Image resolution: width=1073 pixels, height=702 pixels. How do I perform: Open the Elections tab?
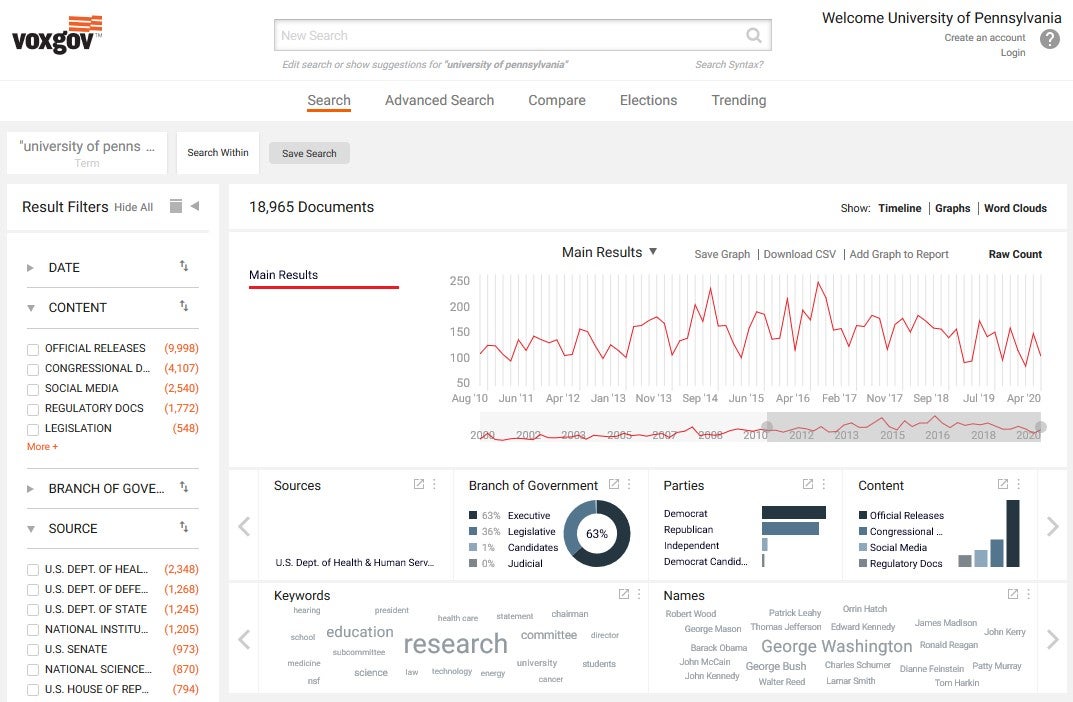coord(648,100)
